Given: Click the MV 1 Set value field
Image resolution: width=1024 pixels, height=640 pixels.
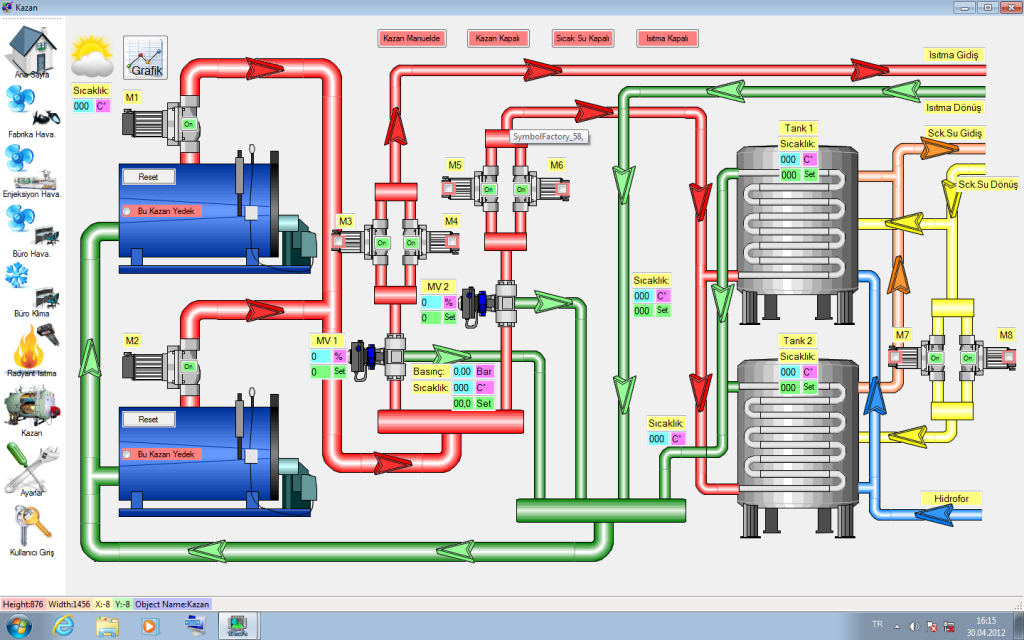Looking at the screenshot, I should 322,372.
